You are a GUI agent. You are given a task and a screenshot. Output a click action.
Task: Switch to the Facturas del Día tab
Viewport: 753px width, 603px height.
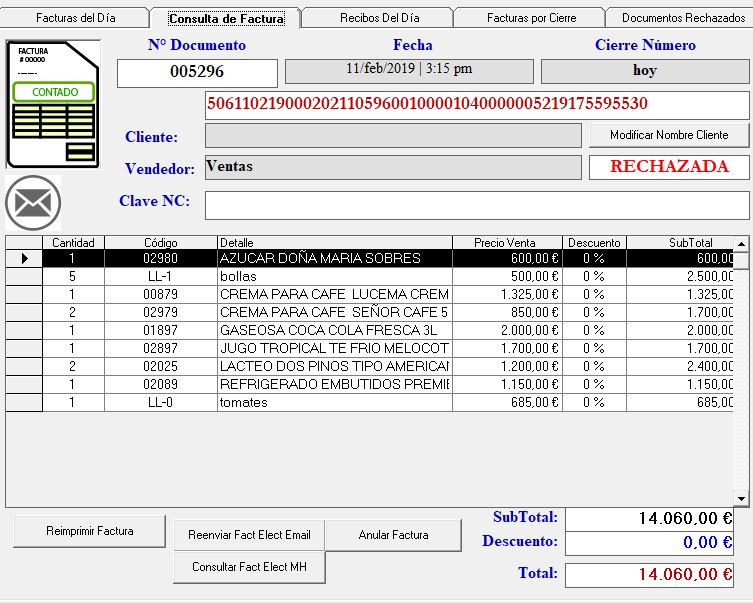(76, 18)
